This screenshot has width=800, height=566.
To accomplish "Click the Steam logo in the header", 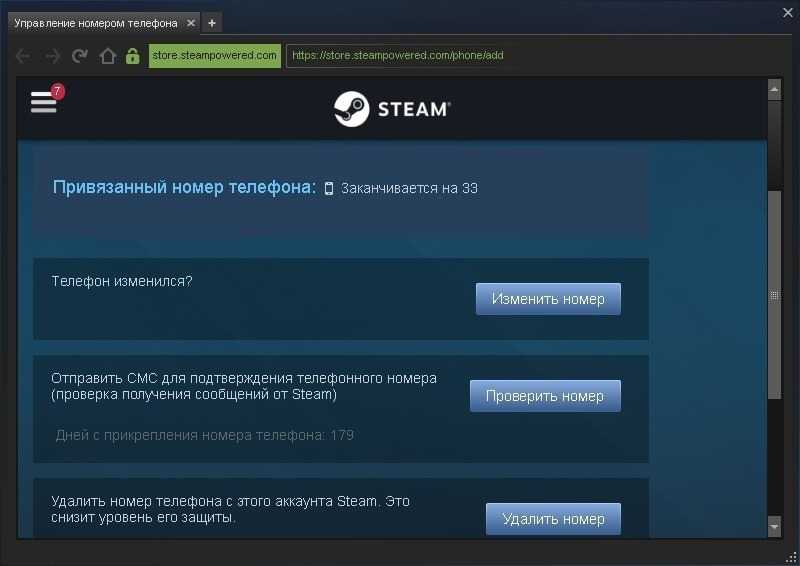I will (x=392, y=109).
